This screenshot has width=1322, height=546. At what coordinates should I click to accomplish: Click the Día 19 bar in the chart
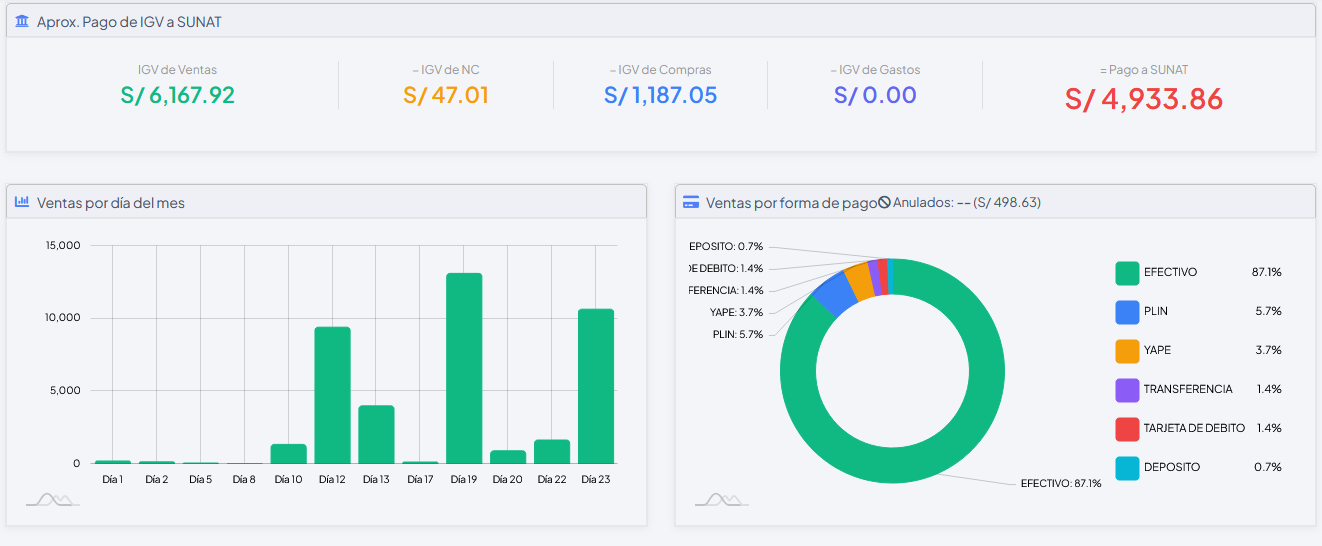(x=464, y=368)
